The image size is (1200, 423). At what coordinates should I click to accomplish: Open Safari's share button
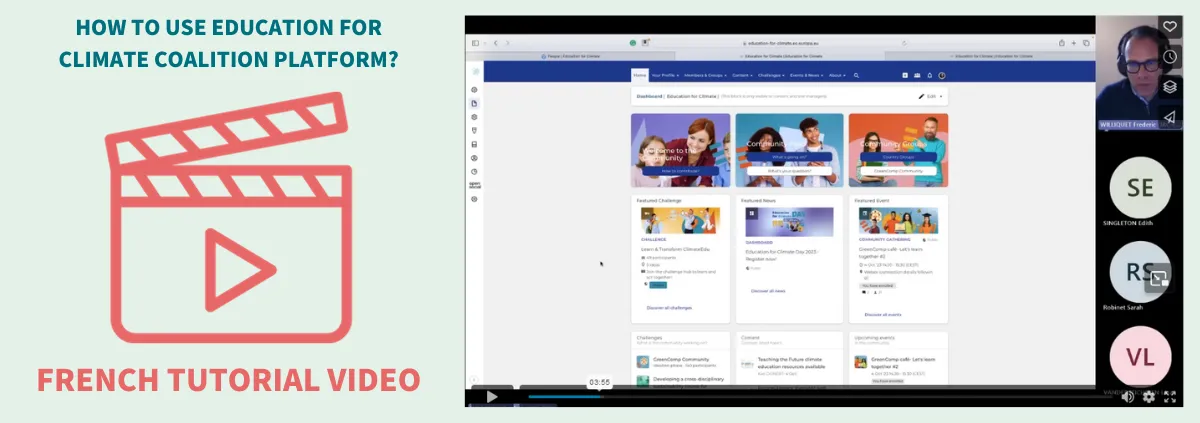coord(1063,43)
